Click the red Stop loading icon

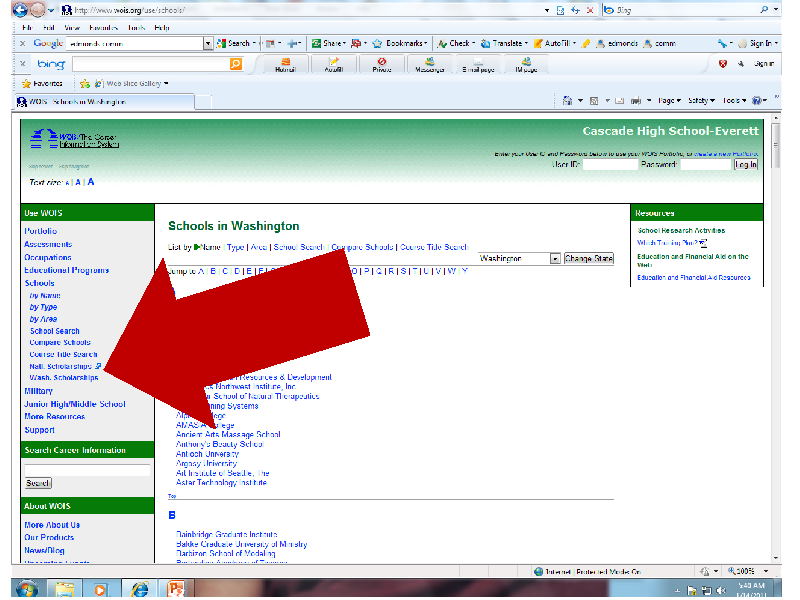pyautogui.click(x=590, y=10)
